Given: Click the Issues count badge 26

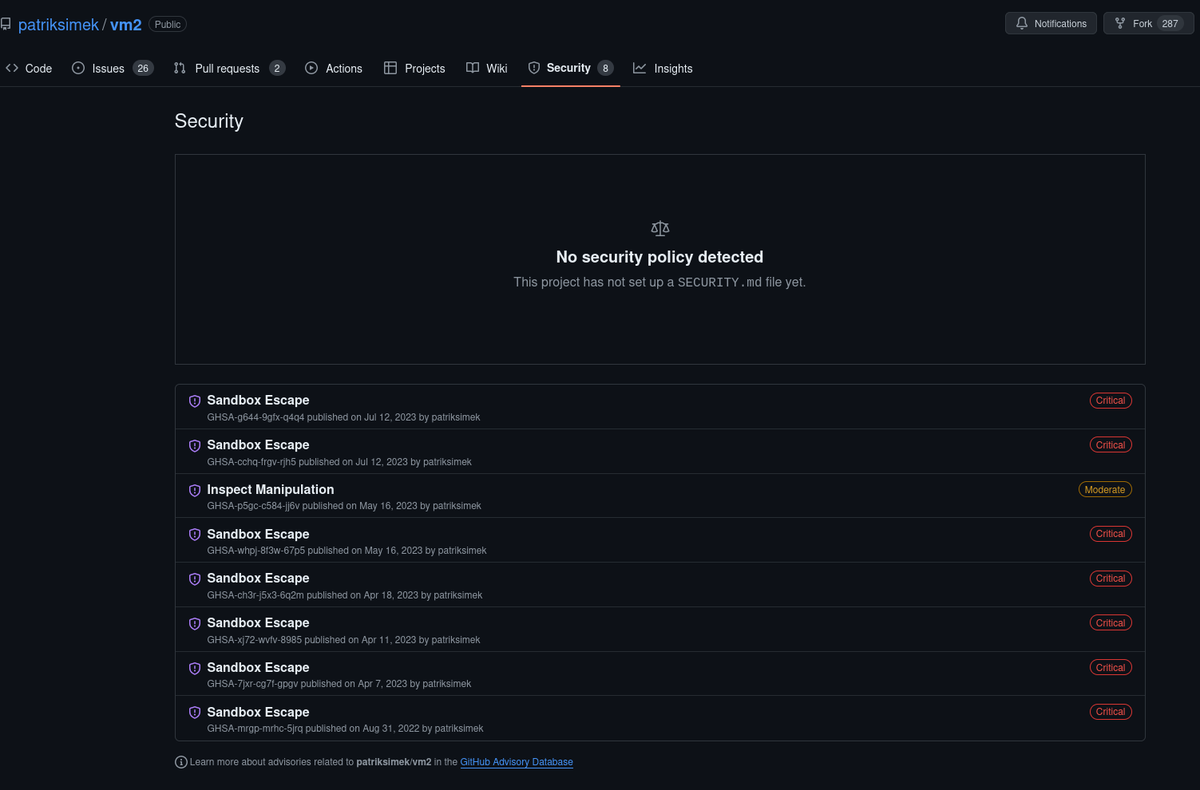Looking at the screenshot, I should pos(143,68).
